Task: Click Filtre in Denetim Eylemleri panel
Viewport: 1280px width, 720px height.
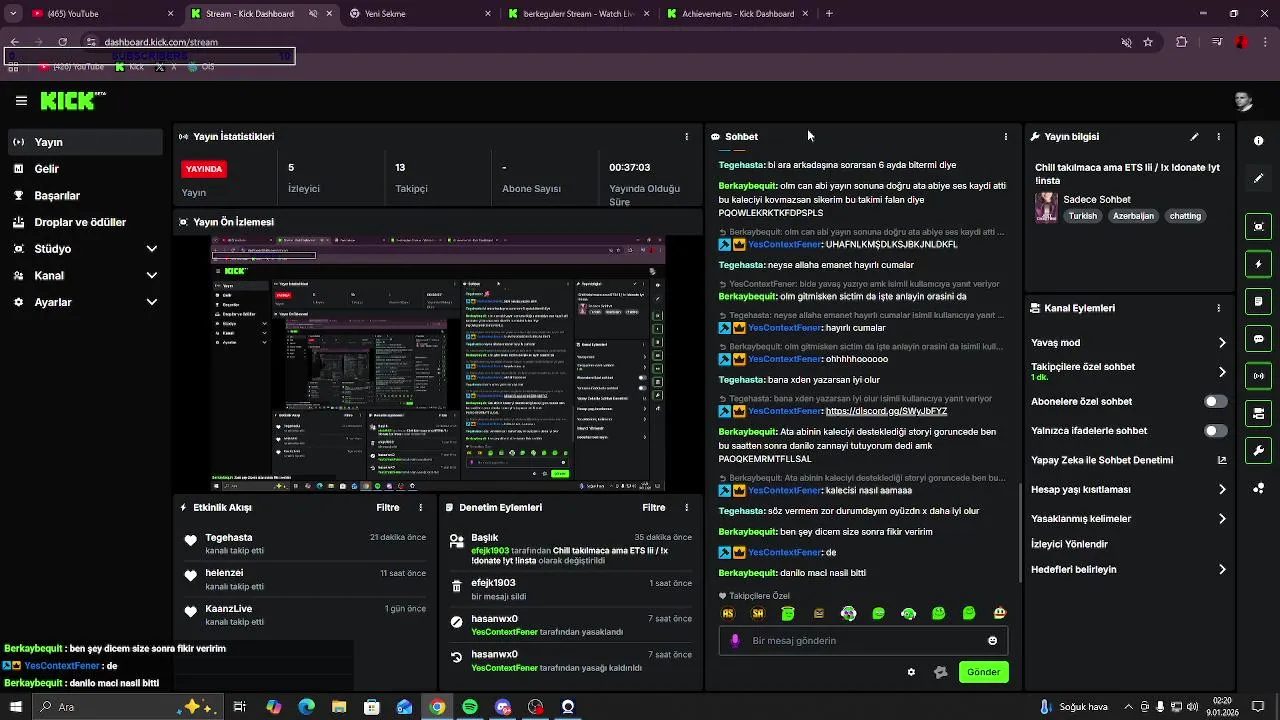Action: pos(653,508)
